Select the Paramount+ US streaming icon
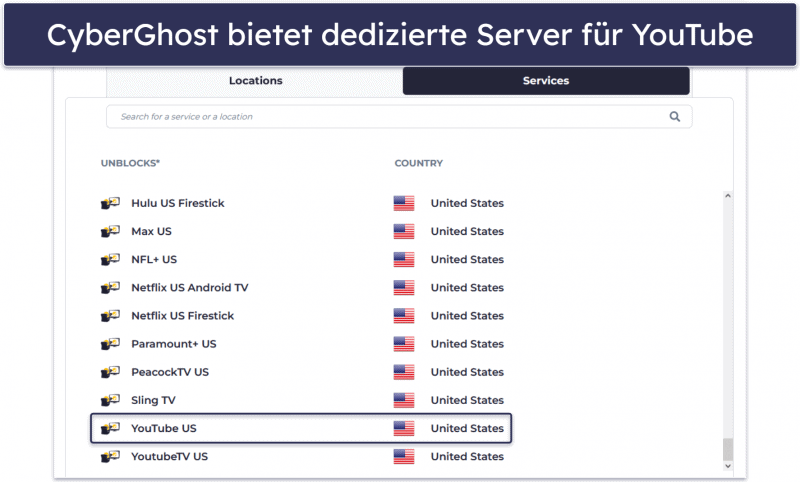This screenshot has height=482, width=800. click(x=110, y=343)
